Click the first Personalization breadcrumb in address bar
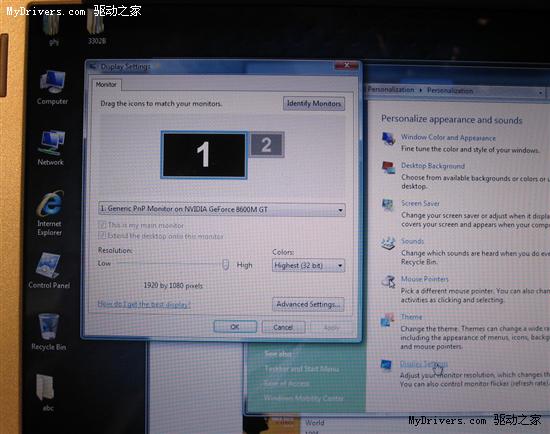Image resolution: width=550 pixels, height=434 pixels. [x=391, y=90]
